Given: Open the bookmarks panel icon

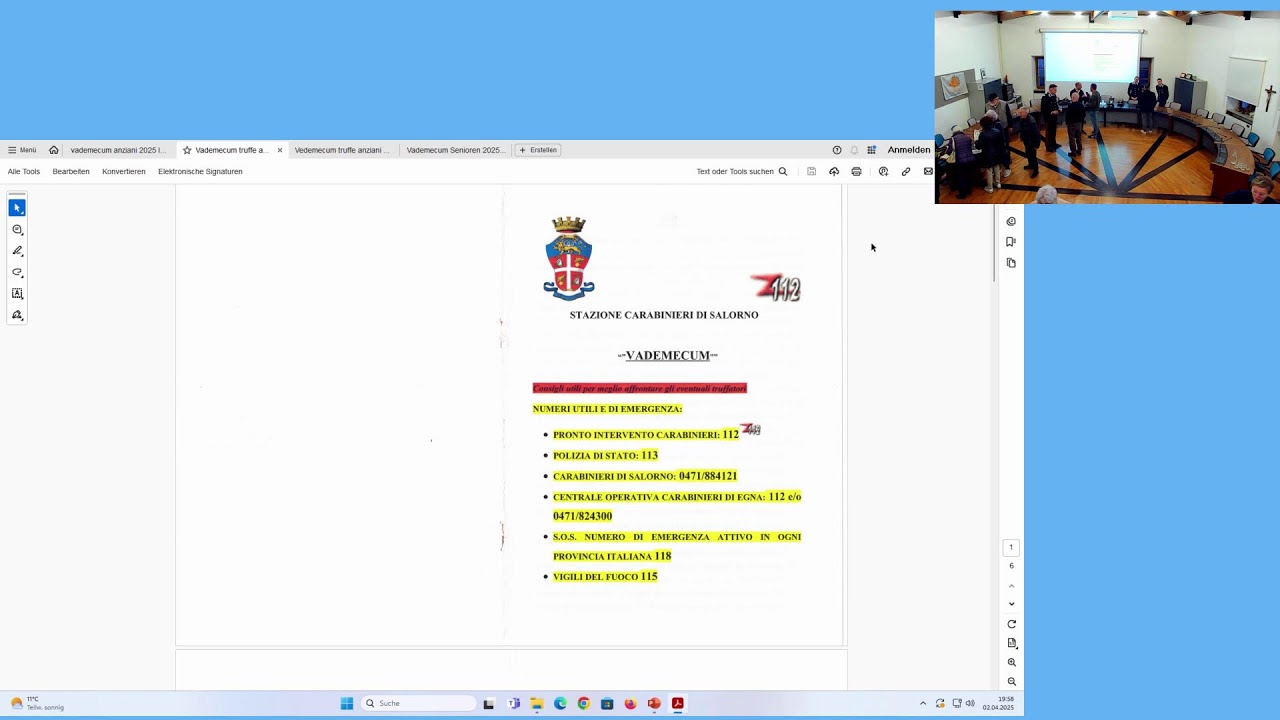Looking at the screenshot, I should [1011, 242].
